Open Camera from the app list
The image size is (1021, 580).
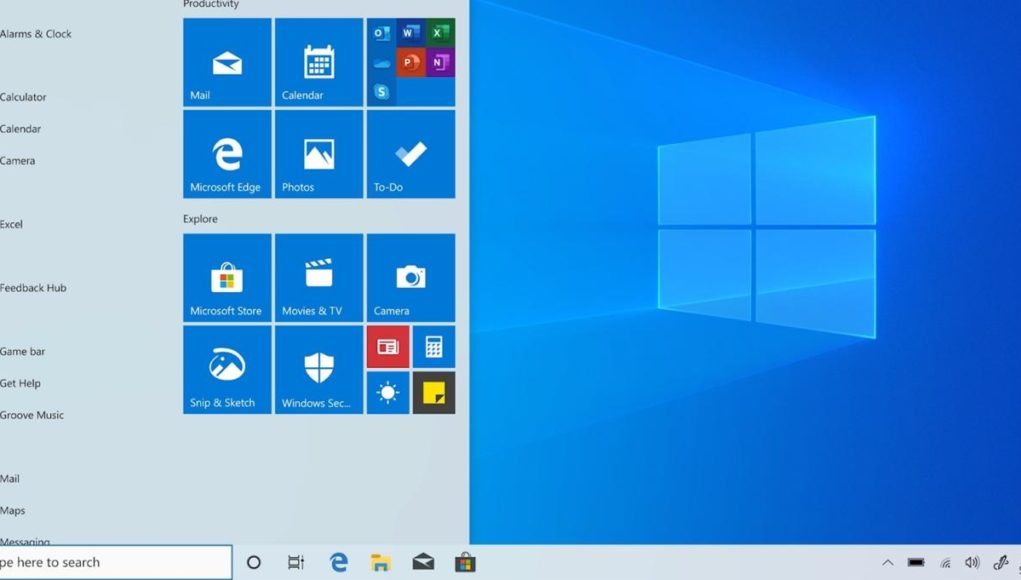click(x=18, y=161)
